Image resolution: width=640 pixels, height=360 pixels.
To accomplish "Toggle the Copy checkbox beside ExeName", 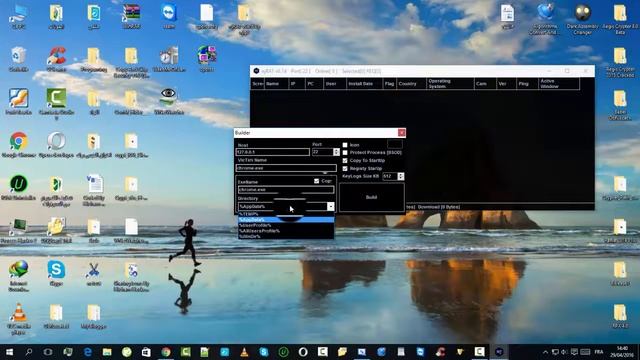I will point(316,181).
